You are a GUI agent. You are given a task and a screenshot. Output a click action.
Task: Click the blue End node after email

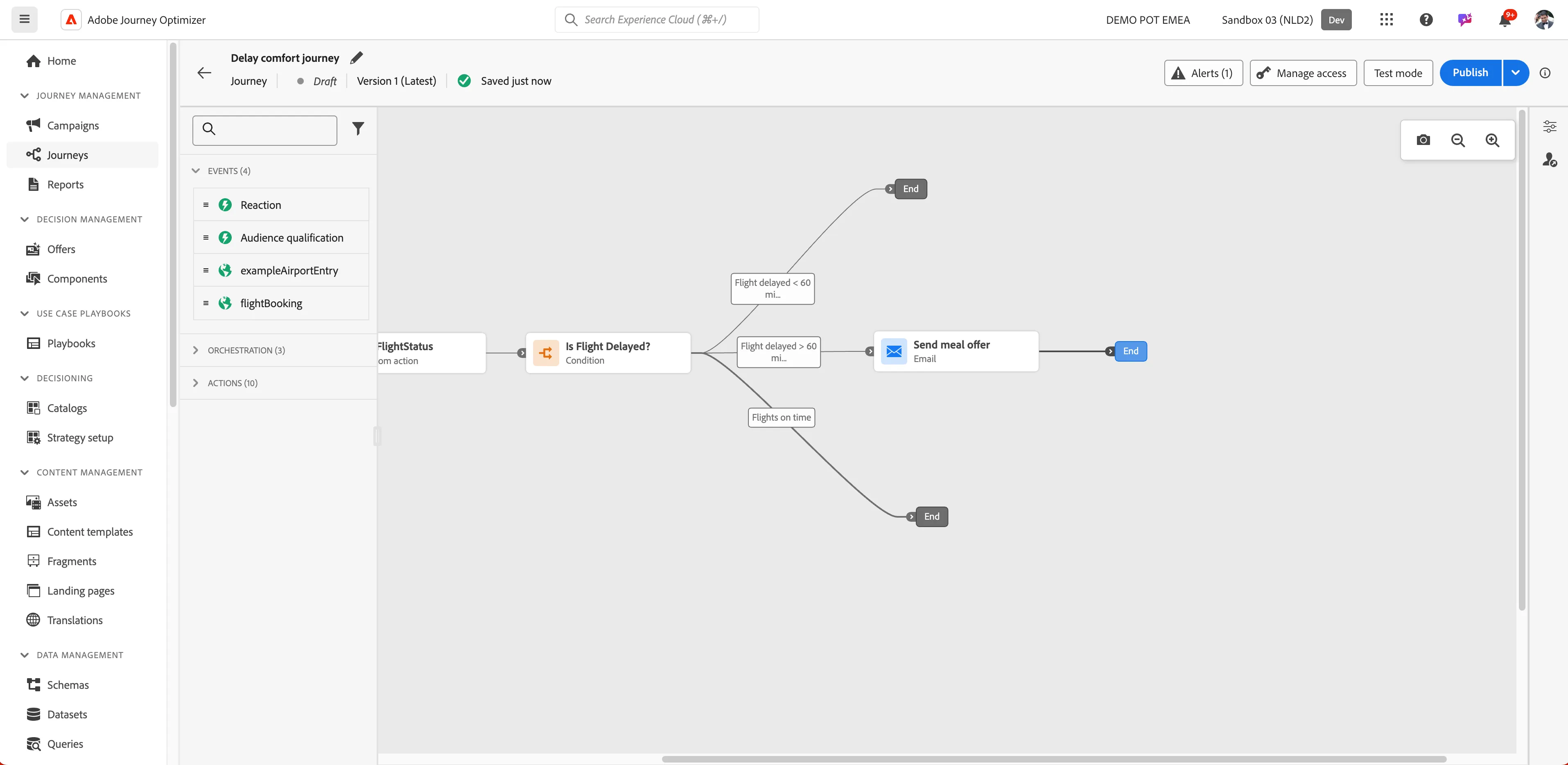click(x=1130, y=351)
